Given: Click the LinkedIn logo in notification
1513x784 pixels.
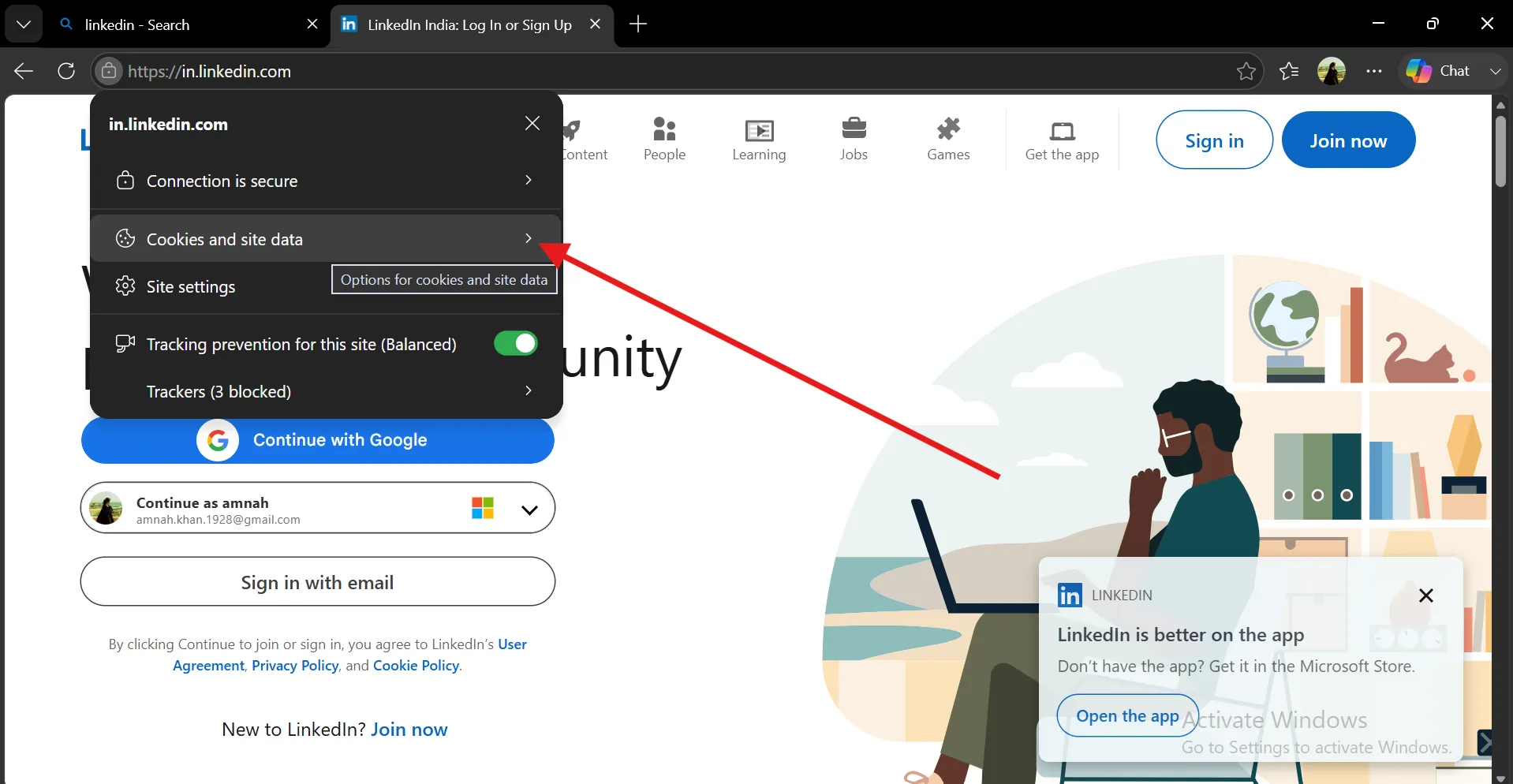Looking at the screenshot, I should point(1070,595).
